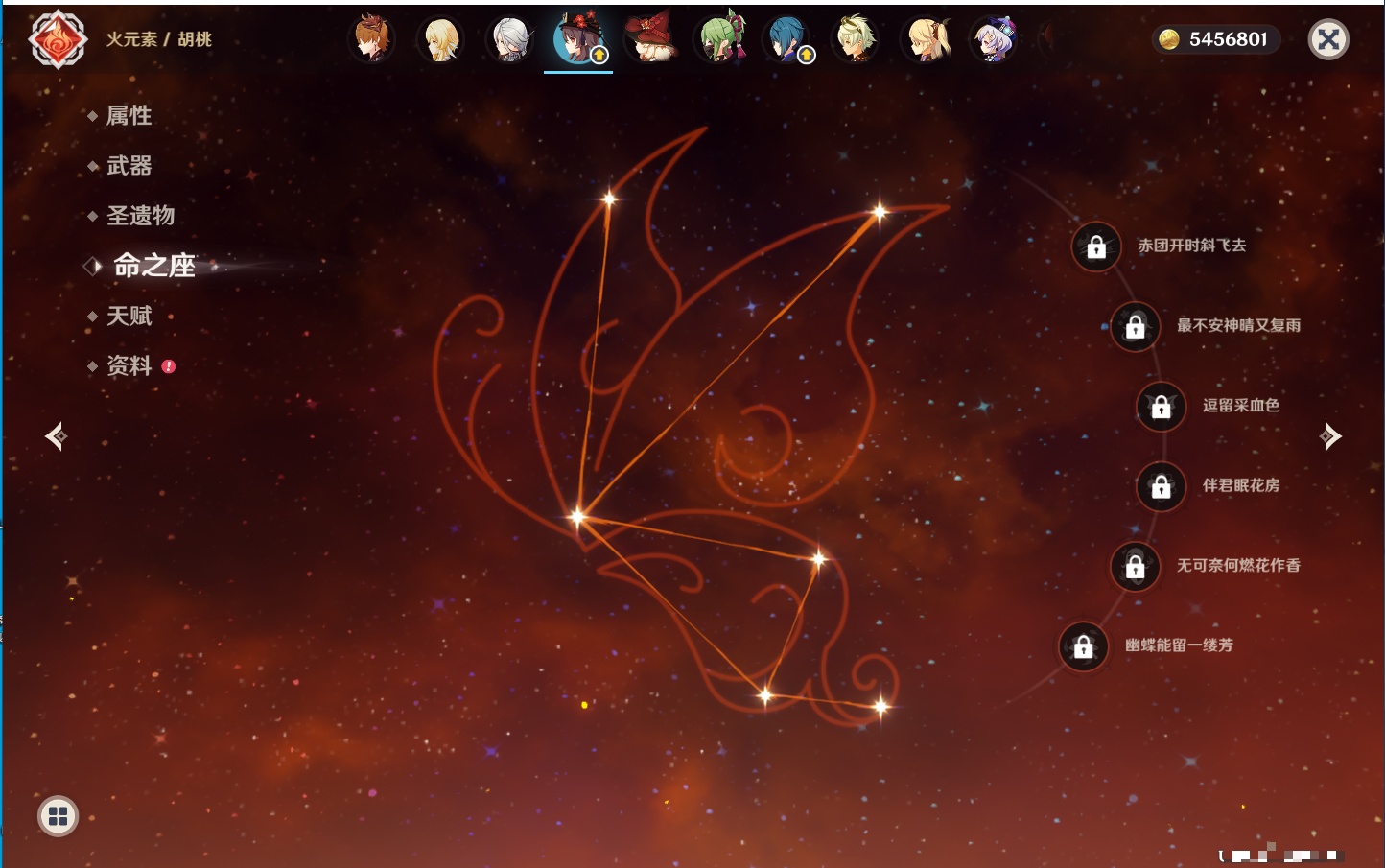Select the pale-haired avatar with gold hairpiece
Image resolution: width=1385 pixels, height=868 pixels.
[857, 39]
